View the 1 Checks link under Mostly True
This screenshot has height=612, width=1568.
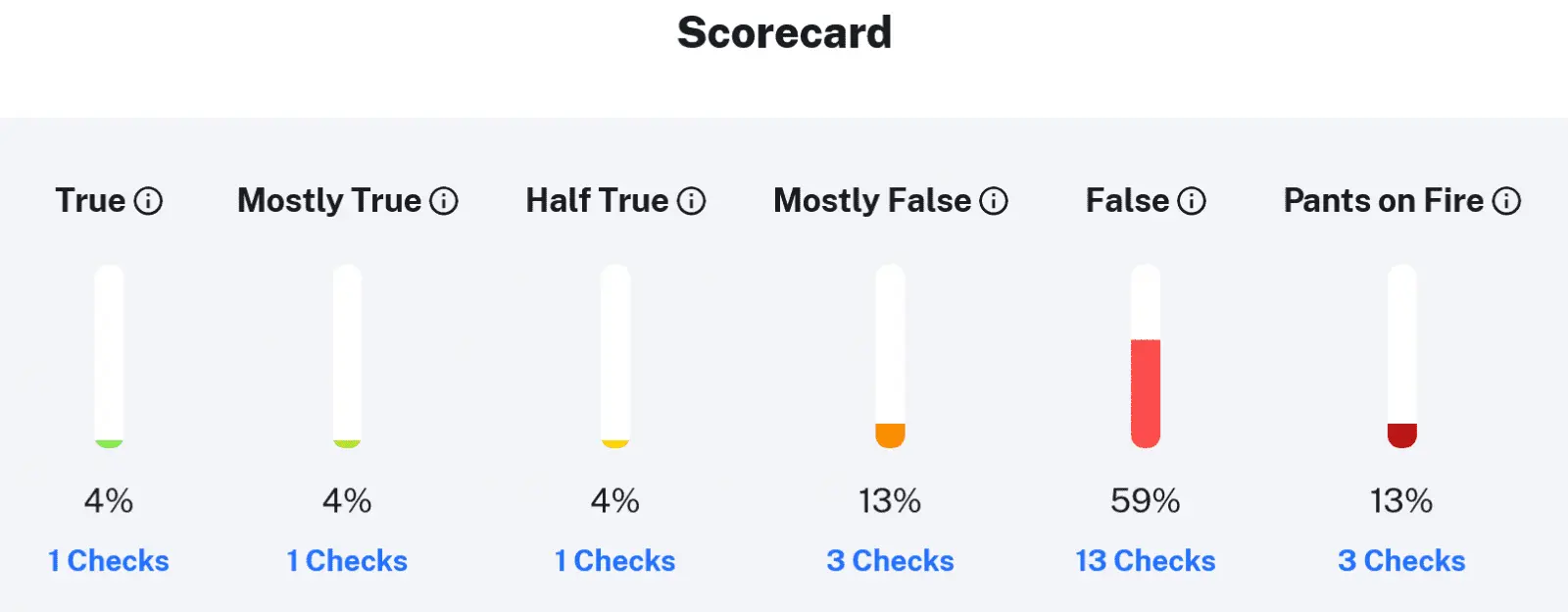click(347, 561)
